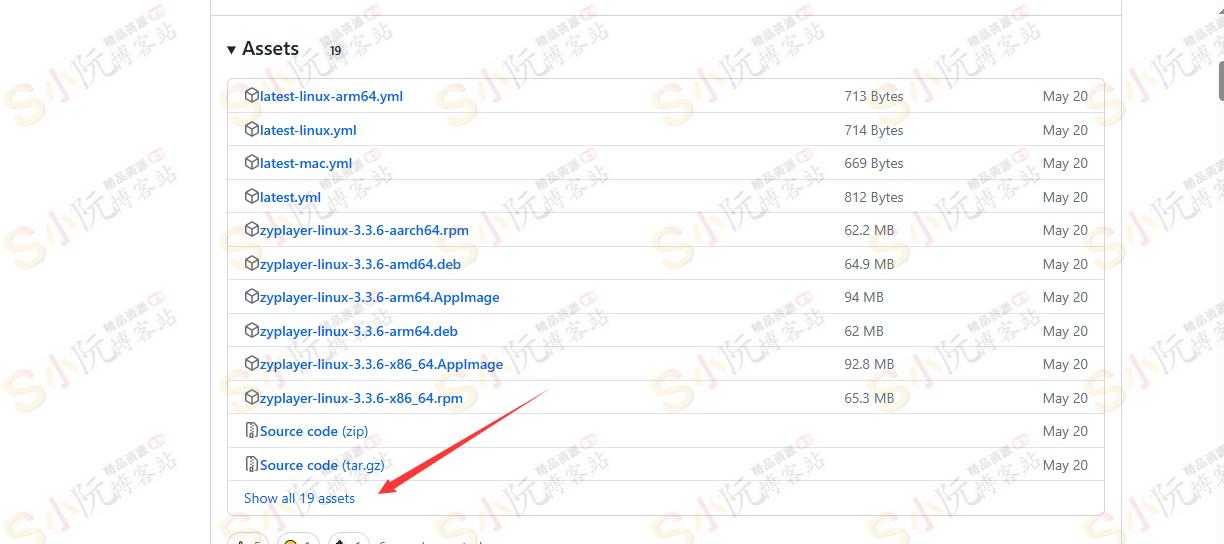Screen dimensions: 1224x544
Task: Download zyplayer-linux-3.3.6-x86_64.AppImage
Action: point(382,364)
